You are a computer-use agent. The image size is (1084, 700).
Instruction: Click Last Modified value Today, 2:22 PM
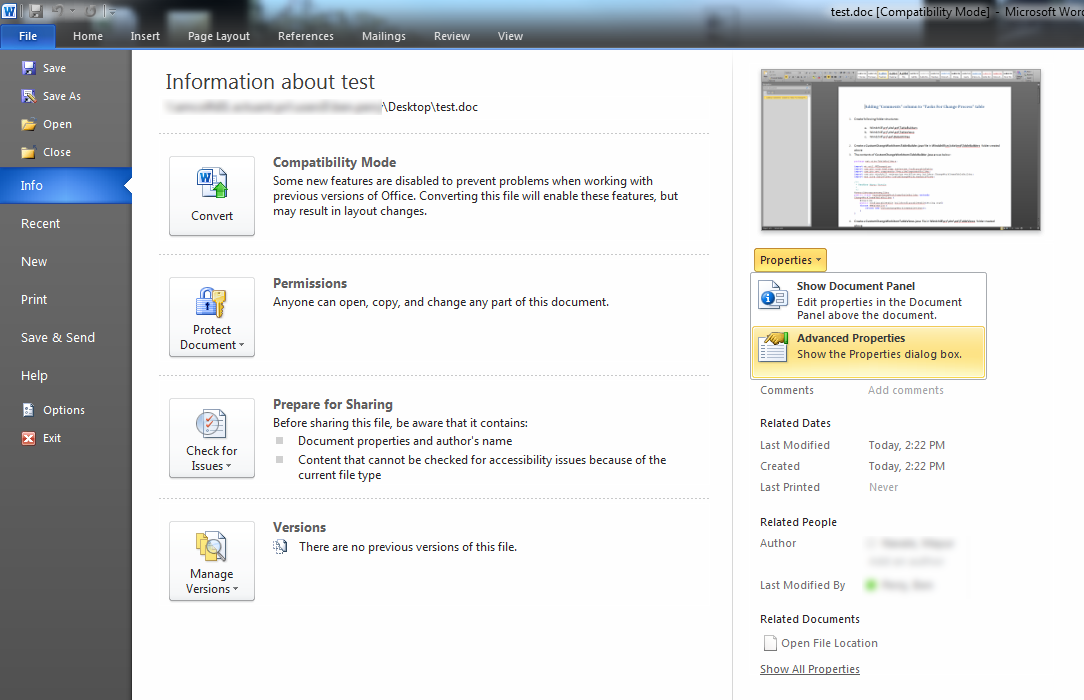(x=906, y=445)
